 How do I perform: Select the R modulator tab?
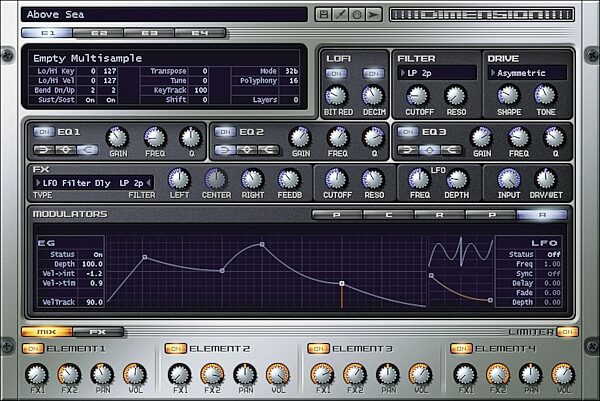click(440, 215)
